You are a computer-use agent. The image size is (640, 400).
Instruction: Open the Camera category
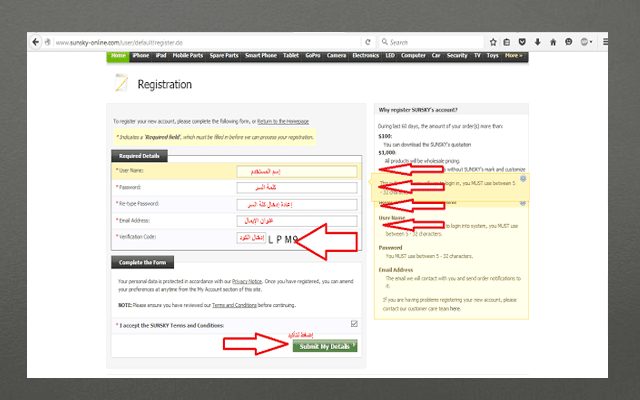coord(336,56)
